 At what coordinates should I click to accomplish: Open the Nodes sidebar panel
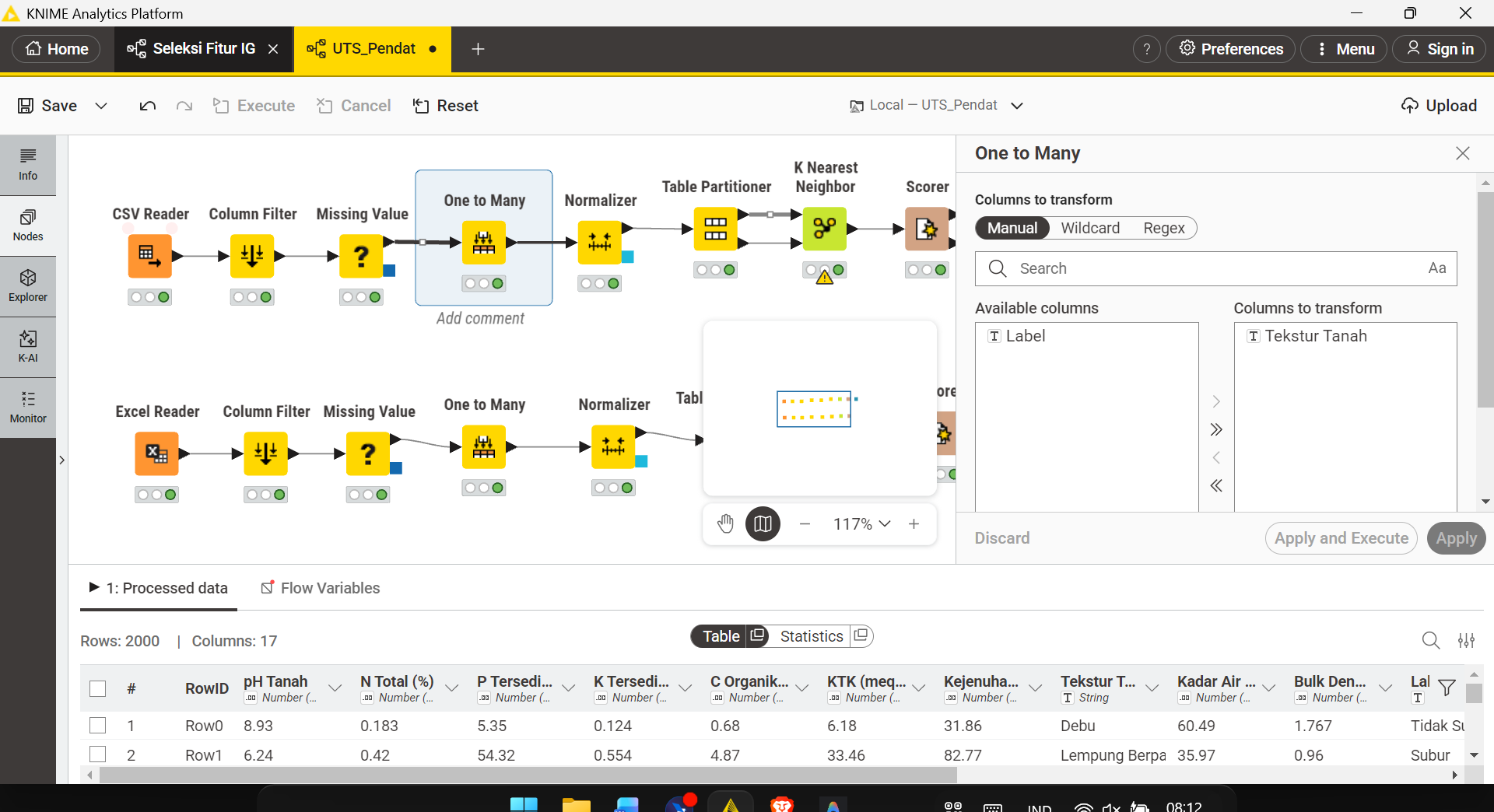coord(28,226)
